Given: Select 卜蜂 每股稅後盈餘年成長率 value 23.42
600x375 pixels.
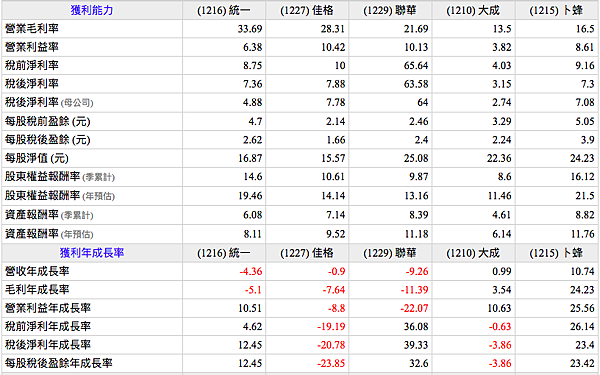Looking at the screenshot, I should coord(582,363).
